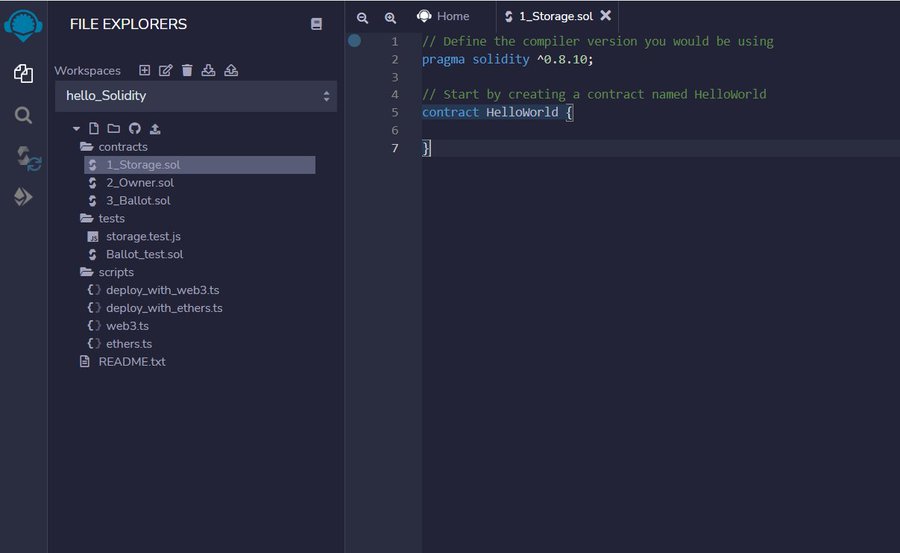Publish files to GitHub gist icon
This screenshot has width=900, height=553.
pyautogui.click(x=134, y=128)
